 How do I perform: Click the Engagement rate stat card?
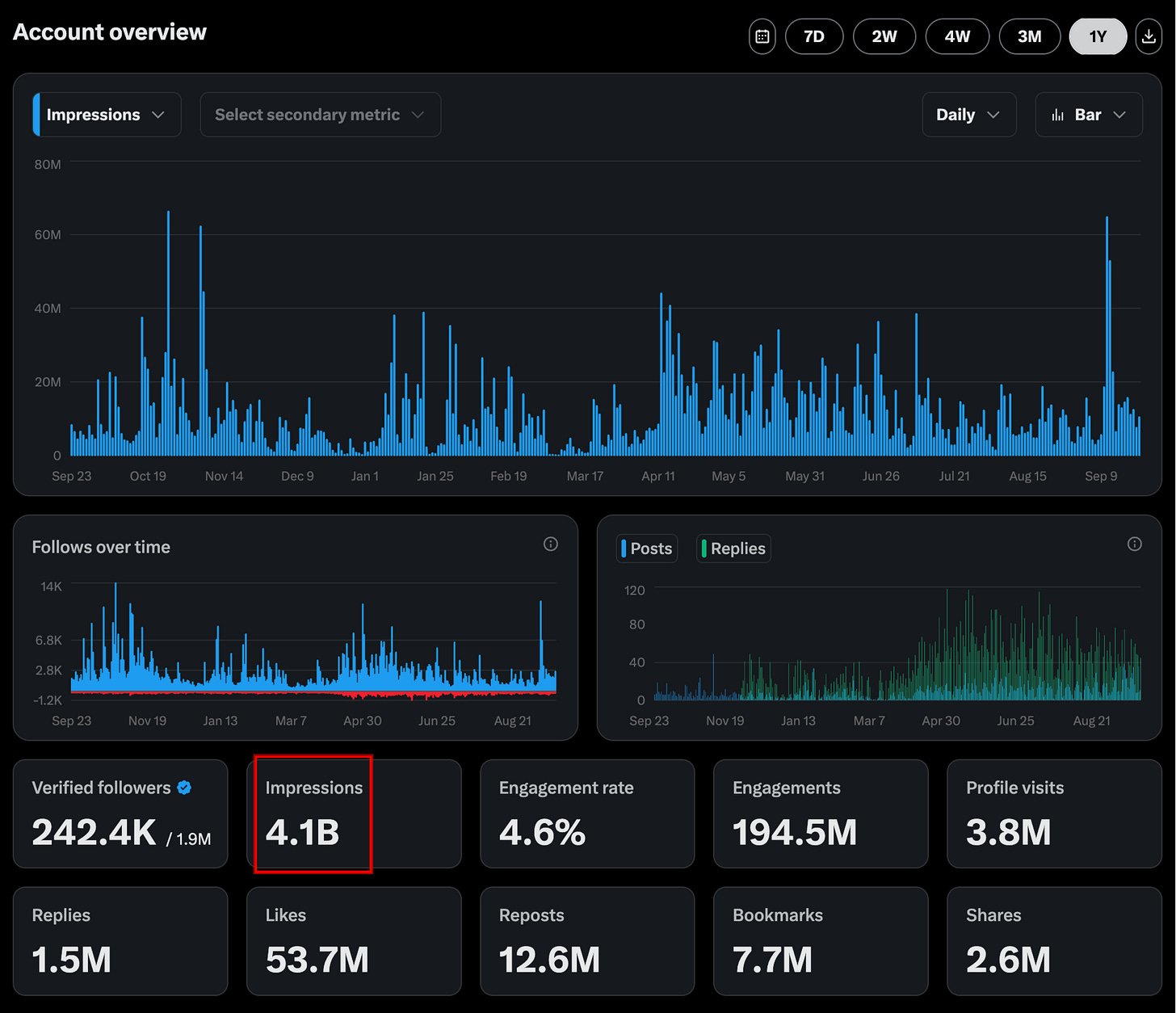click(x=587, y=813)
